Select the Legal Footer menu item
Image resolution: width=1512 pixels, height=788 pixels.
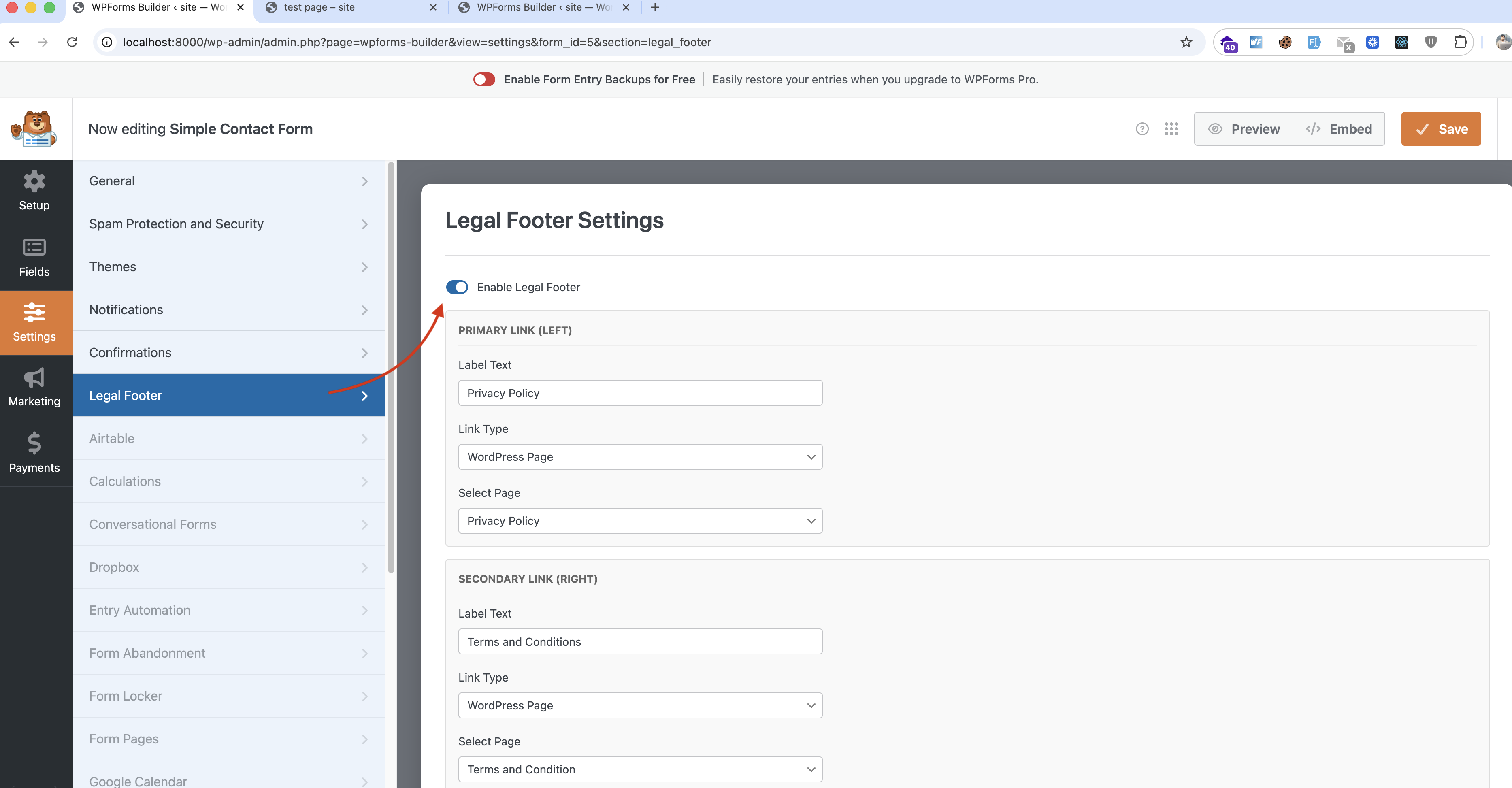(228, 395)
